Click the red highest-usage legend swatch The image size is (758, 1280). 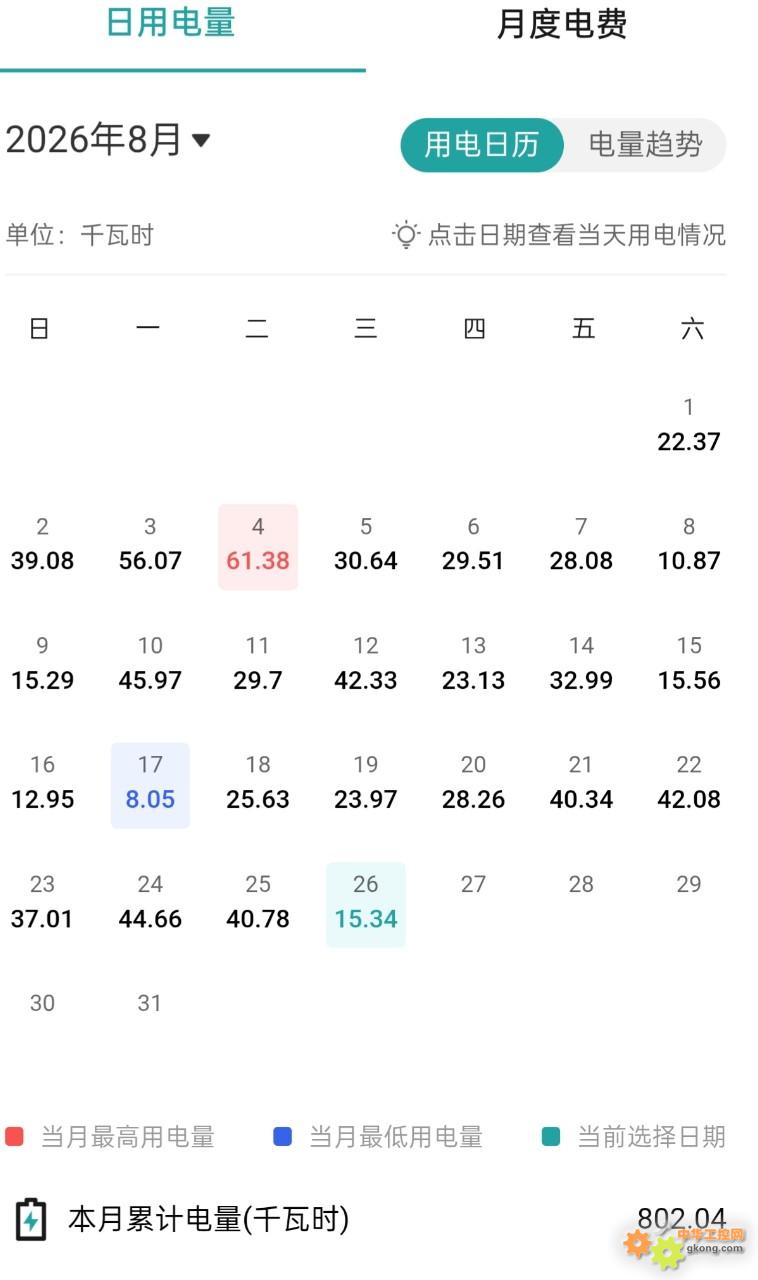point(14,1137)
